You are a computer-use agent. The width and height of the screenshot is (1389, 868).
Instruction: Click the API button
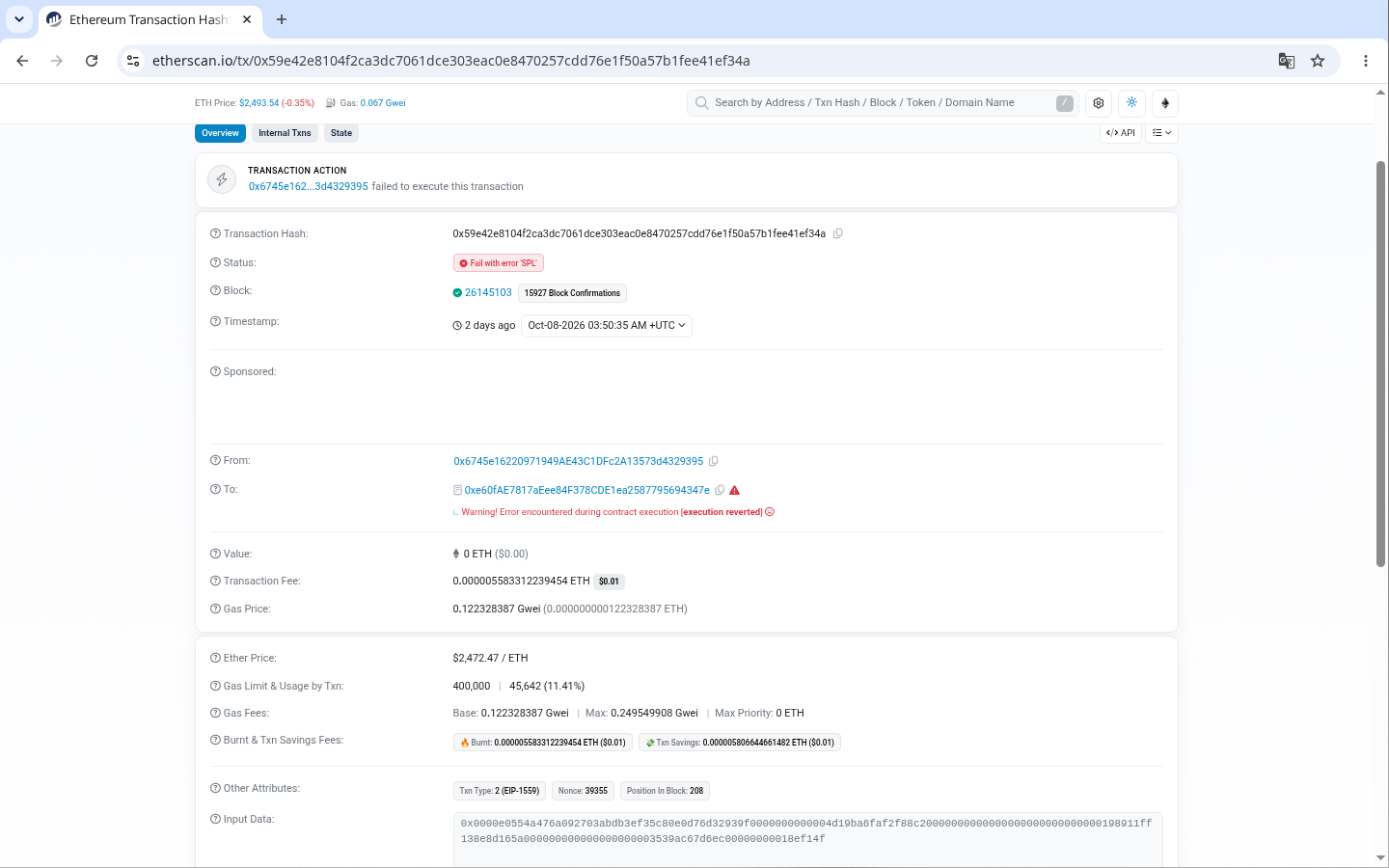point(1121,133)
